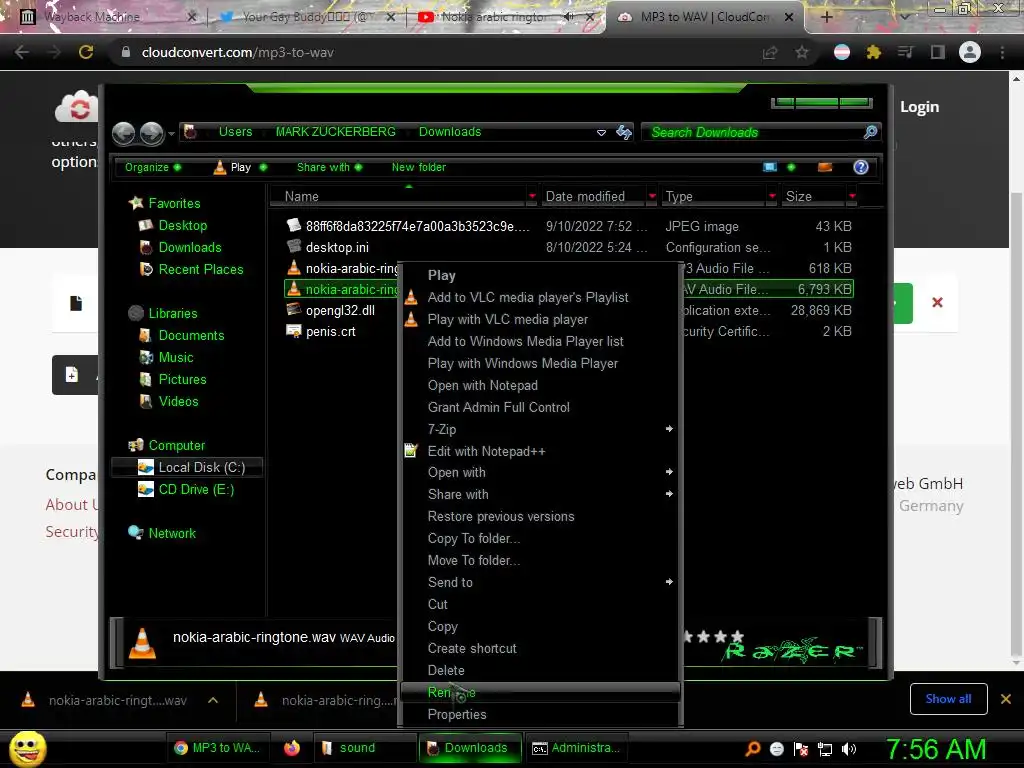Choose Grant Admin Full Control

541,408
